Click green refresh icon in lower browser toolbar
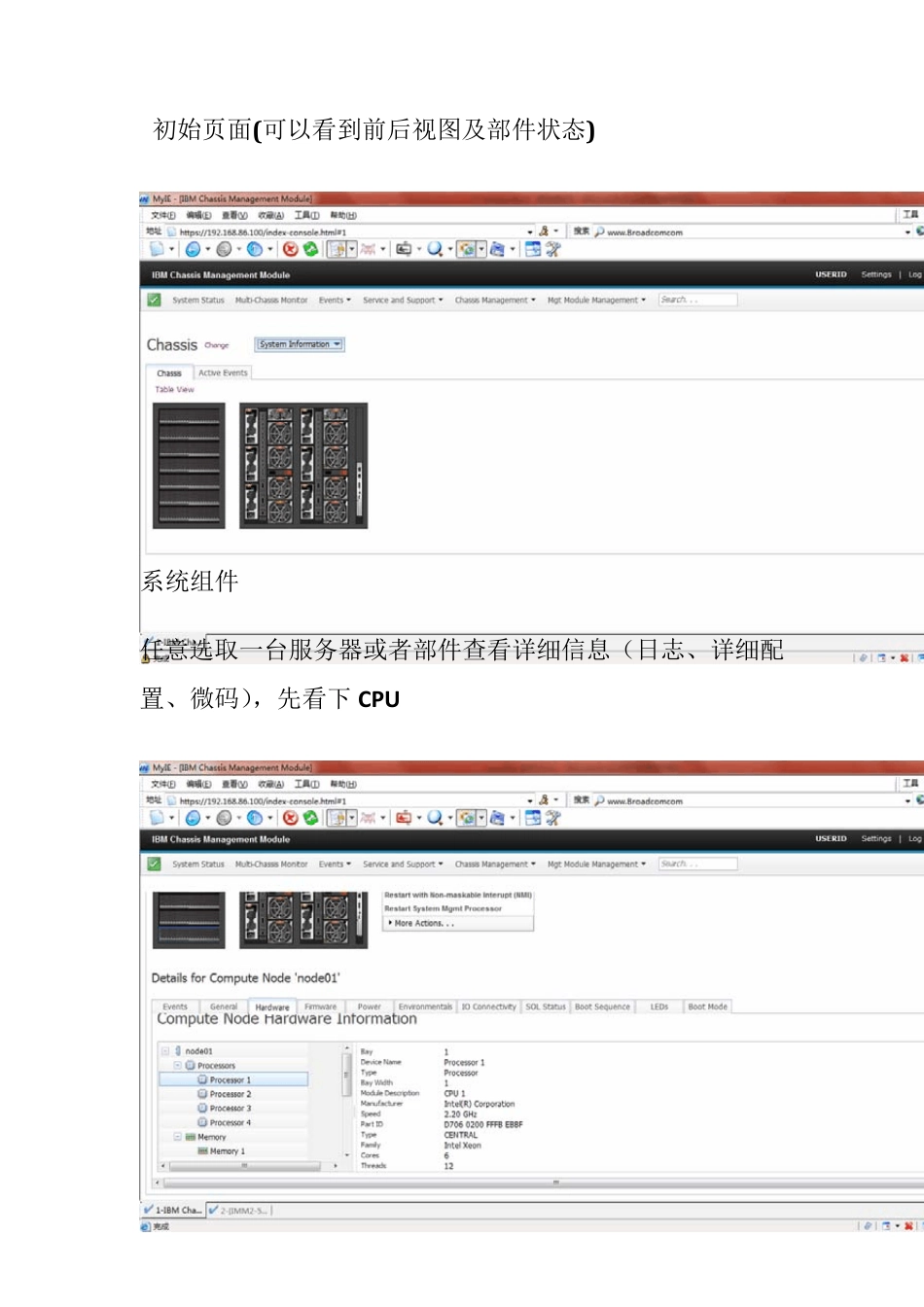The height and width of the screenshot is (1307, 924). click(310, 818)
